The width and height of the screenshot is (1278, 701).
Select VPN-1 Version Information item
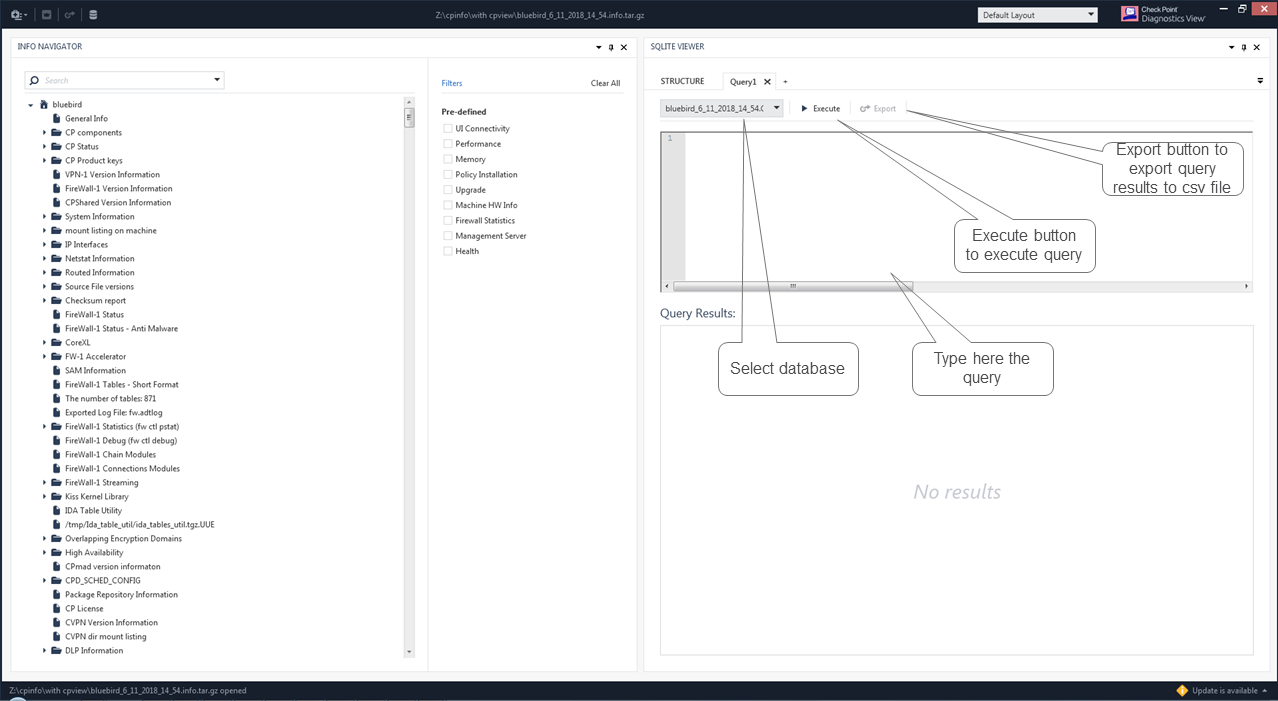(112, 174)
